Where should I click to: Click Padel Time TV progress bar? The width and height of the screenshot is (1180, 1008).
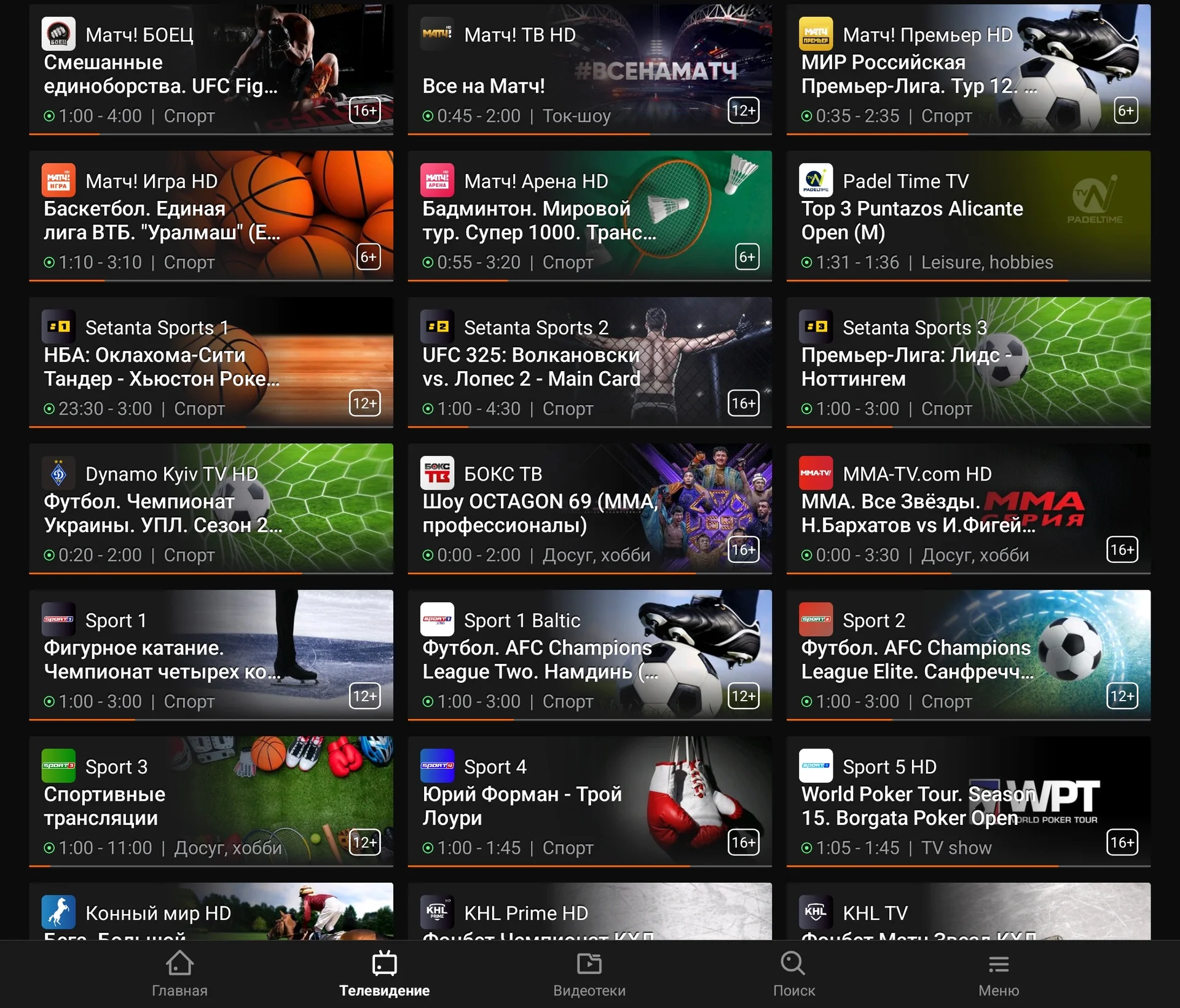coord(968,280)
